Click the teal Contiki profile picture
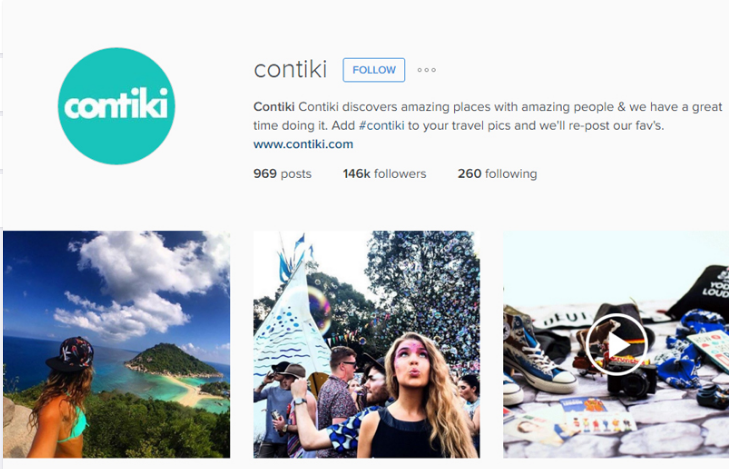The height and width of the screenshot is (469, 729). tap(116, 106)
